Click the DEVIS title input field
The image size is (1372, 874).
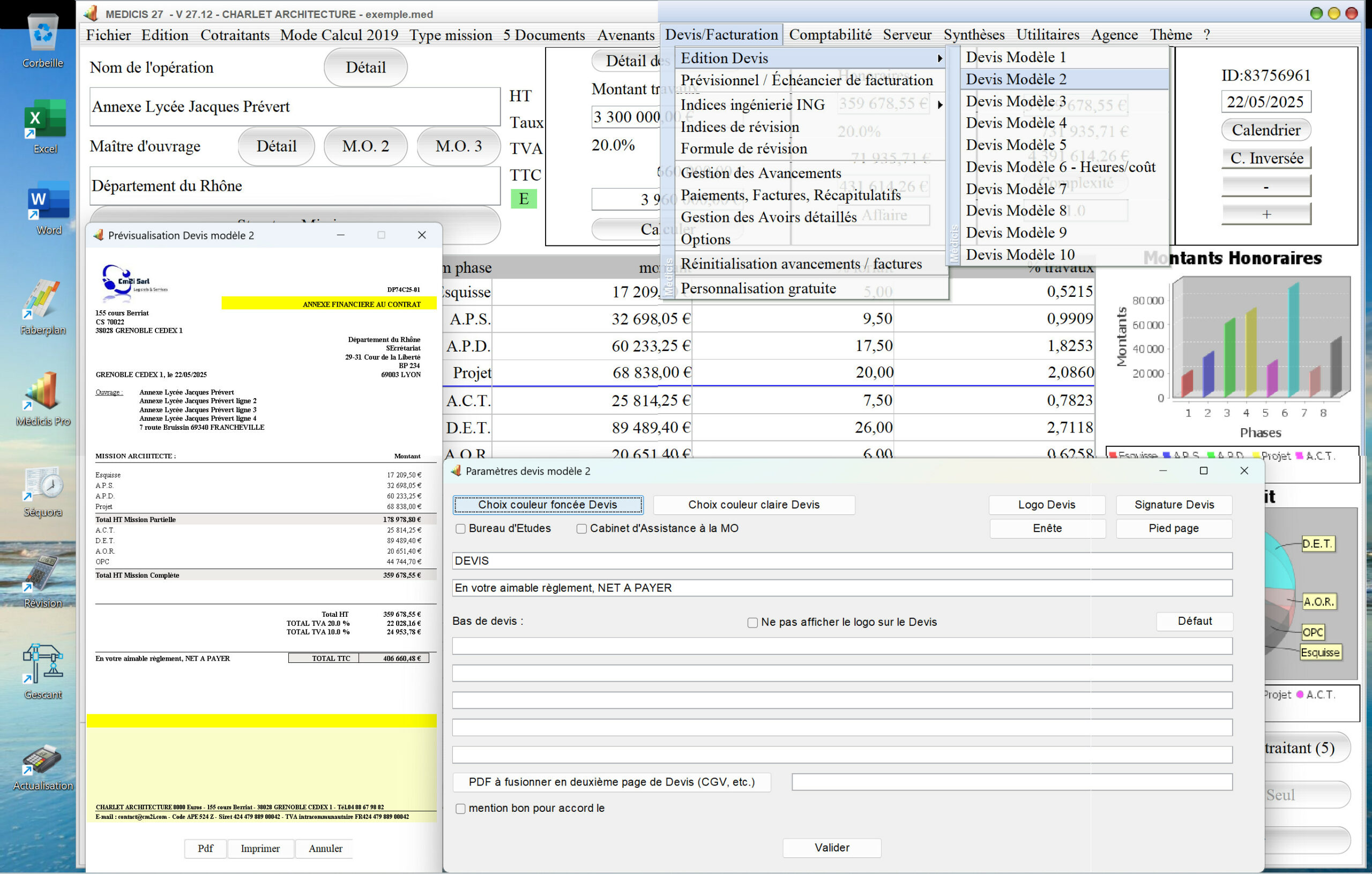[842, 561]
